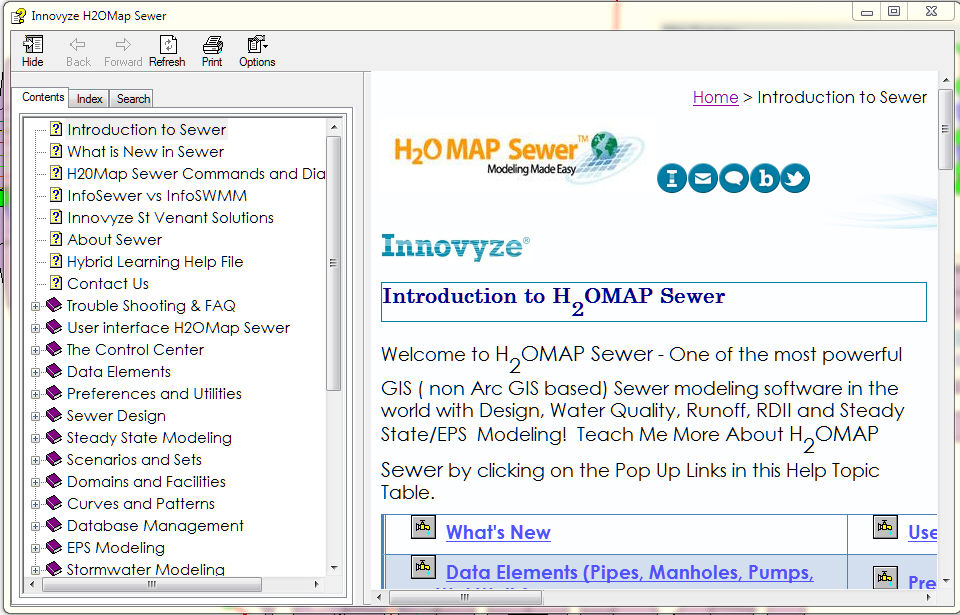Expand the Steady State Modeling node

click(x=36, y=439)
